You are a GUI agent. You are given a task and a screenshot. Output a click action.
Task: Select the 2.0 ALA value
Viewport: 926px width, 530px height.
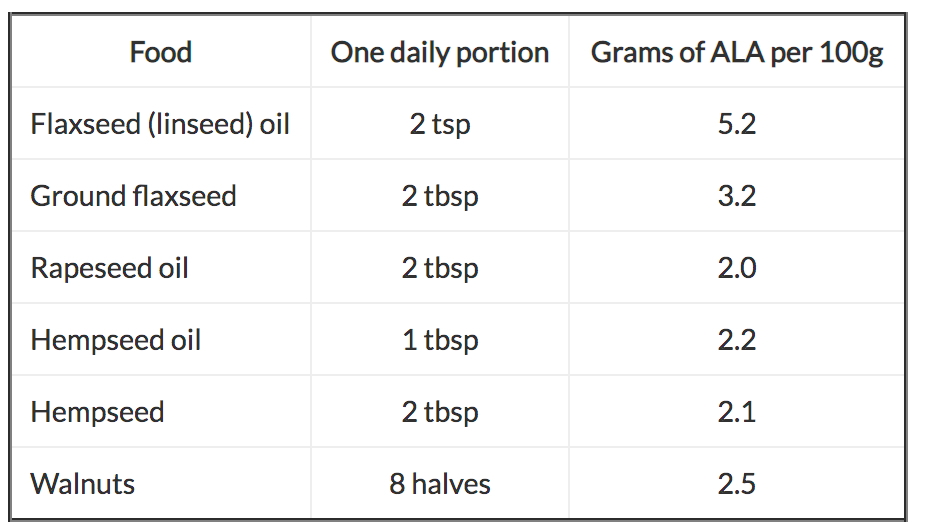click(x=737, y=268)
